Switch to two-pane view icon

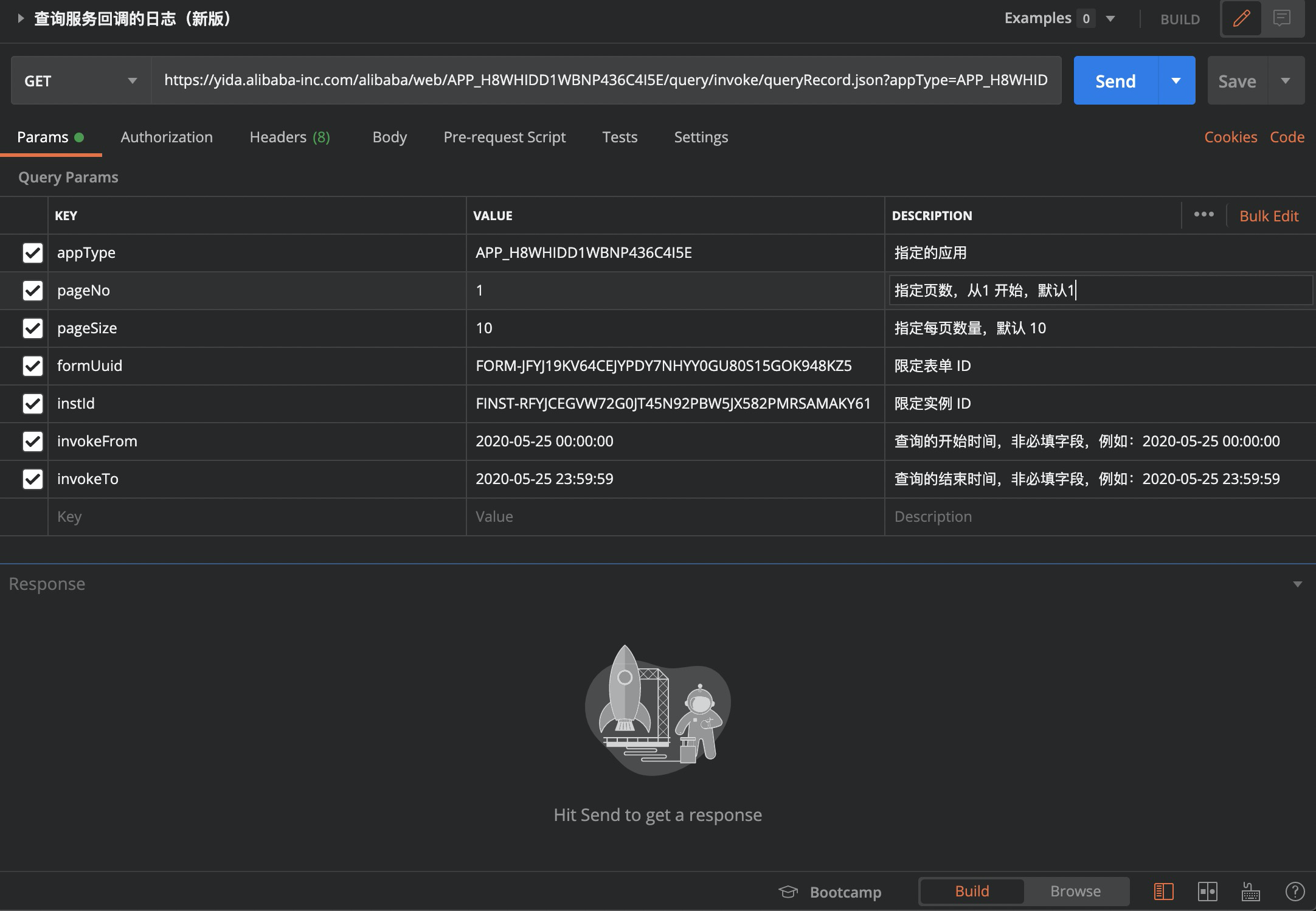(x=1207, y=892)
